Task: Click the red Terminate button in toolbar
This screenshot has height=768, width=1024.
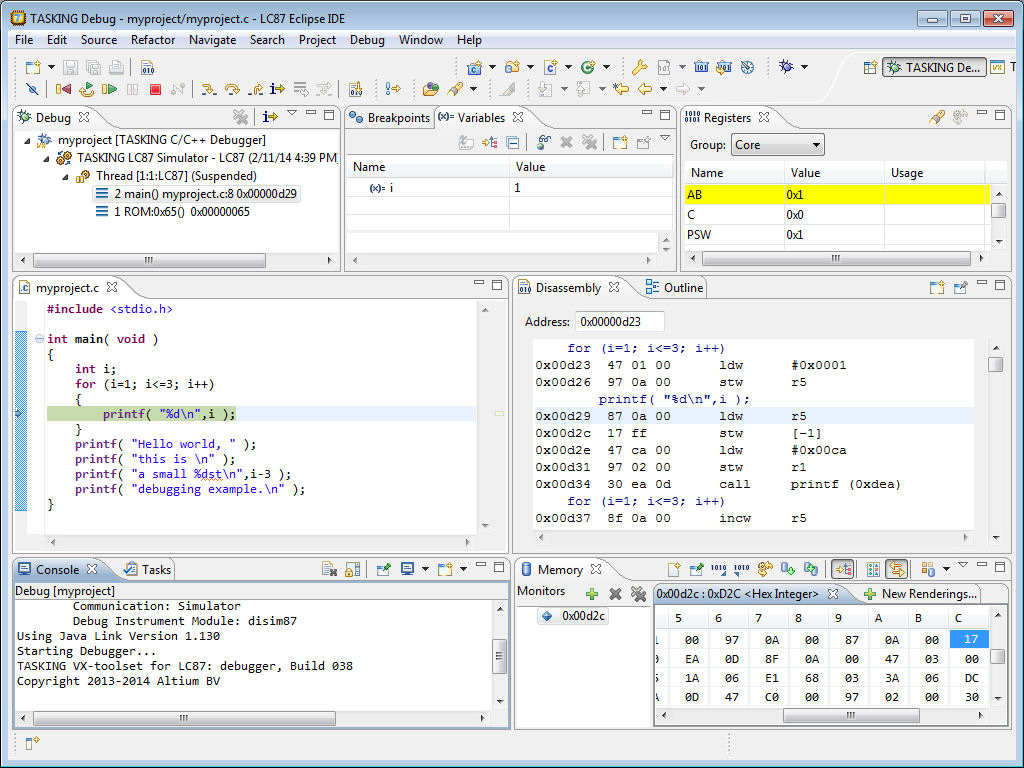Action: 155,89
